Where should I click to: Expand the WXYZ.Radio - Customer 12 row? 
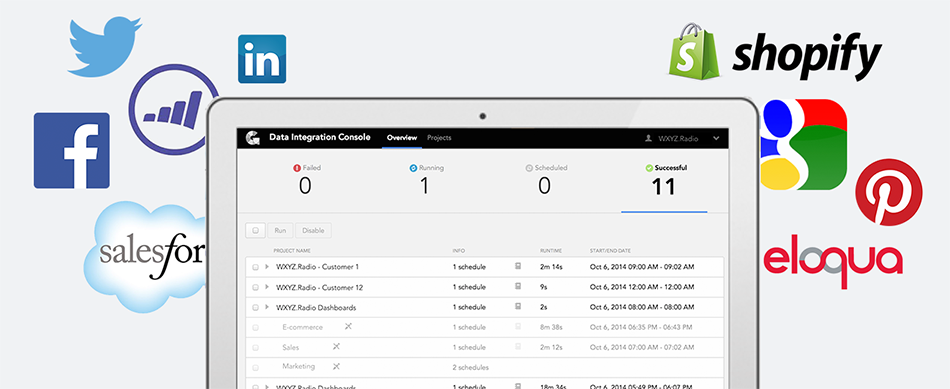[x=267, y=287]
